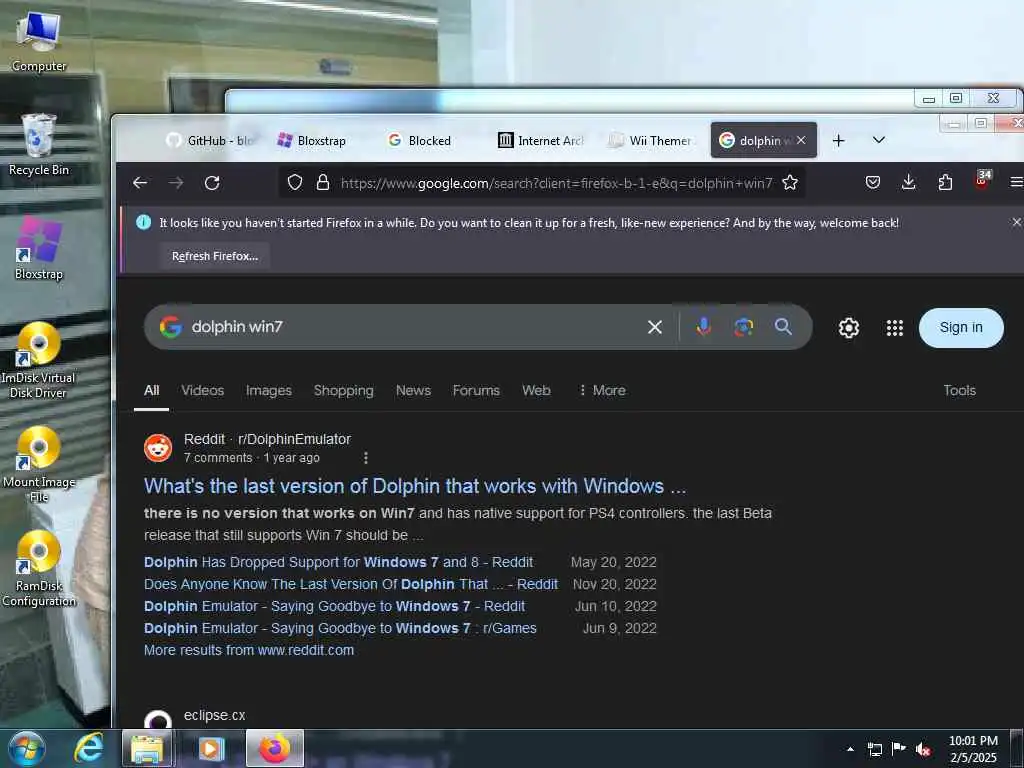Expand the list all tabs chevron
Screen dimensions: 1024x768
[879, 140]
